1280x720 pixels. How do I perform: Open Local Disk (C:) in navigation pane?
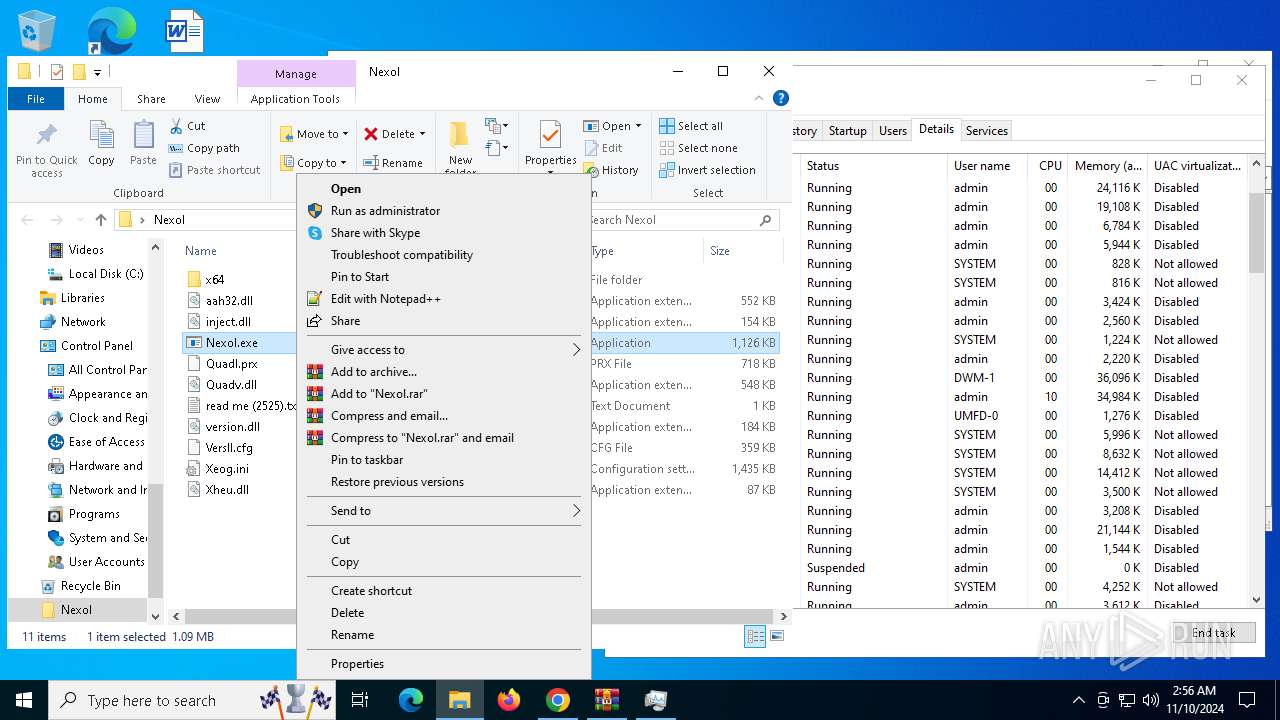click(x=106, y=274)
